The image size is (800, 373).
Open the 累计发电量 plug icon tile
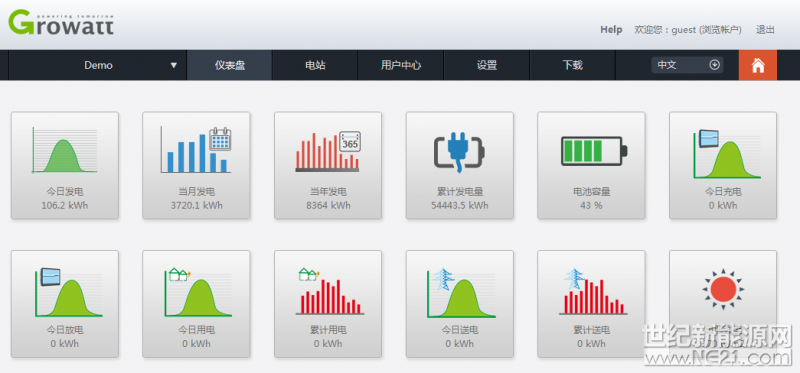[460, 165]
